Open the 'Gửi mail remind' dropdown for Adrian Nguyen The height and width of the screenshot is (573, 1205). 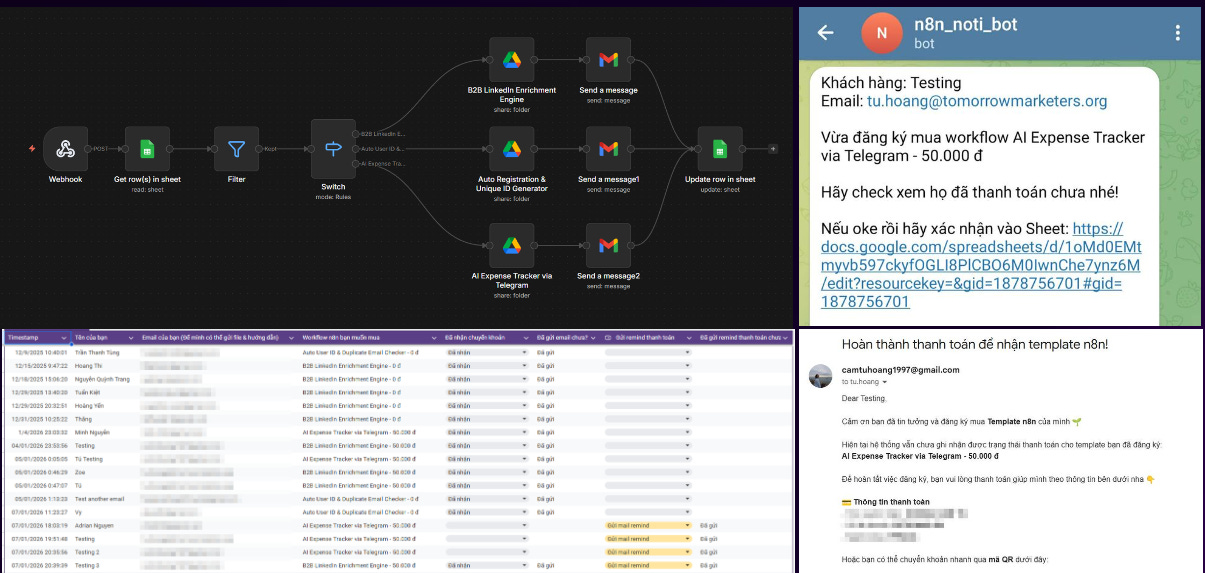pos(648,525)
